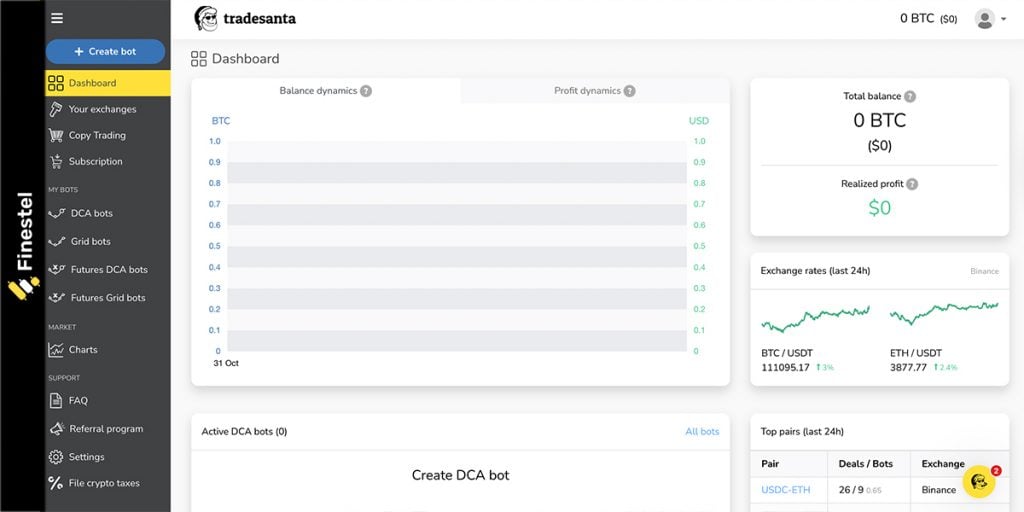
Task: Open Referral program
Action: tap(106, 429)
